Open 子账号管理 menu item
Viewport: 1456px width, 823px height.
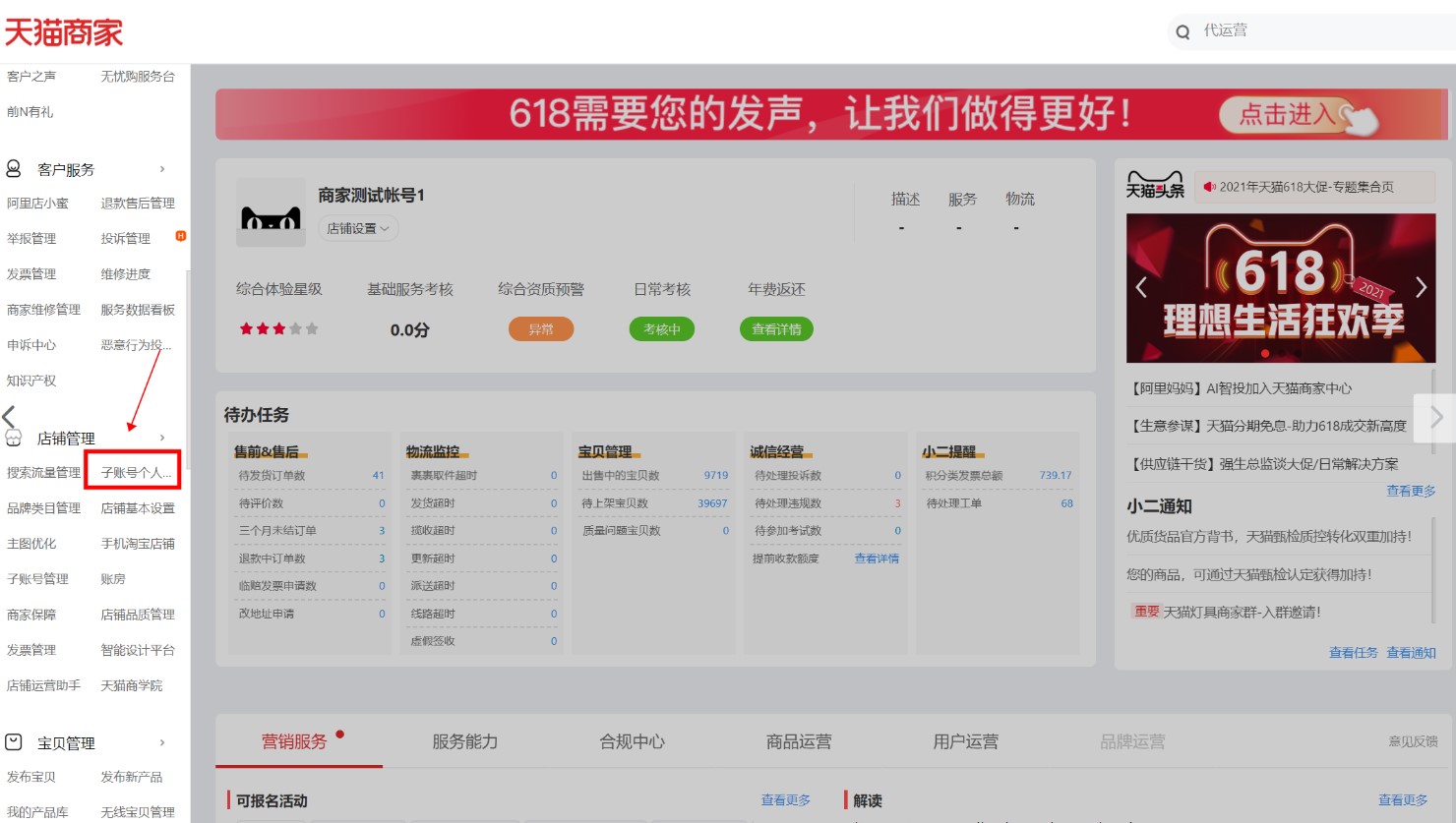click(x=37, y=579)
